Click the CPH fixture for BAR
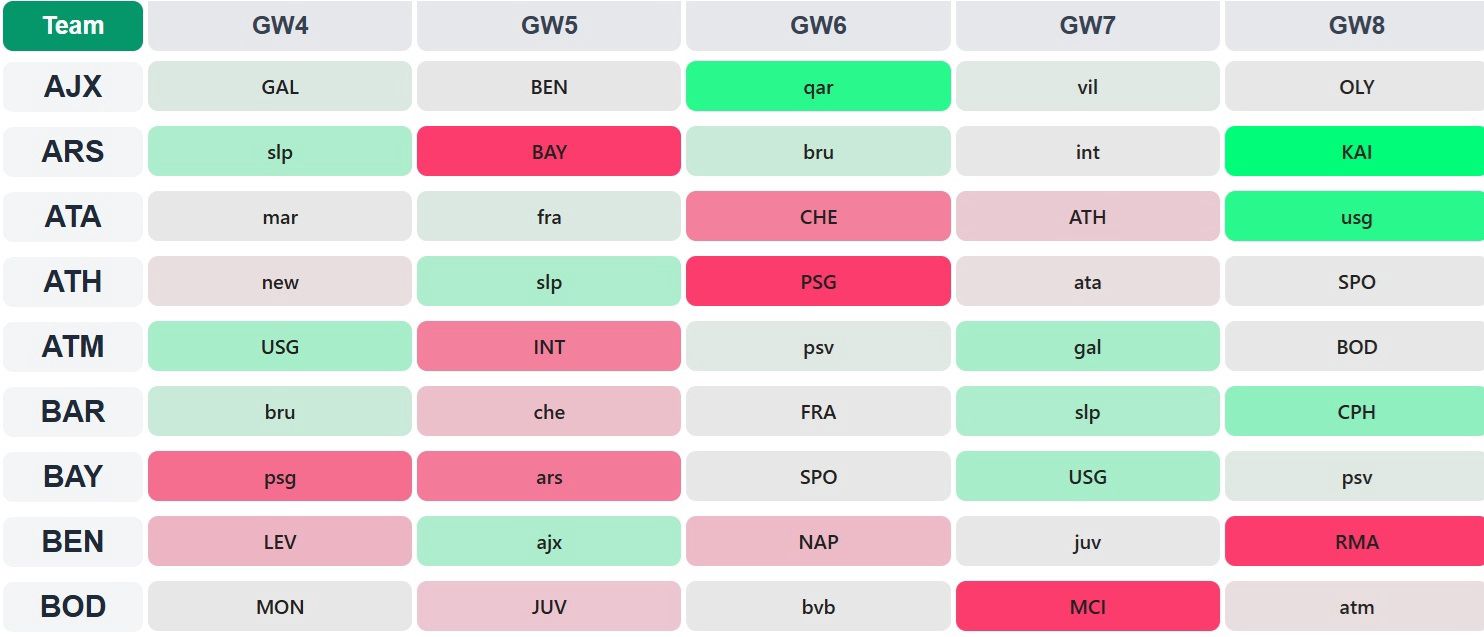Image resolution: width=1484 pixels, height=637 pixels. coord(1356,412)
